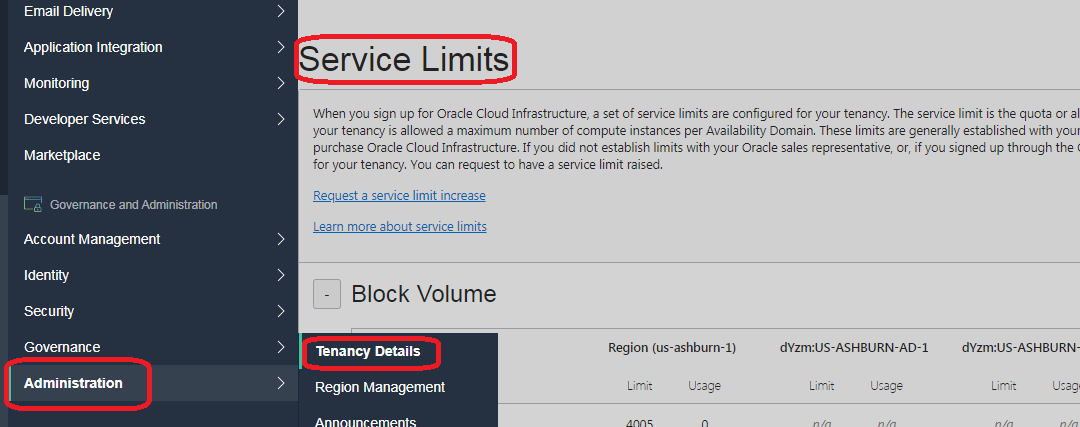This screenshot has height=427, width=1080.
Task: Open Announcements in the Administration submenu
Action: click(365, 420)
